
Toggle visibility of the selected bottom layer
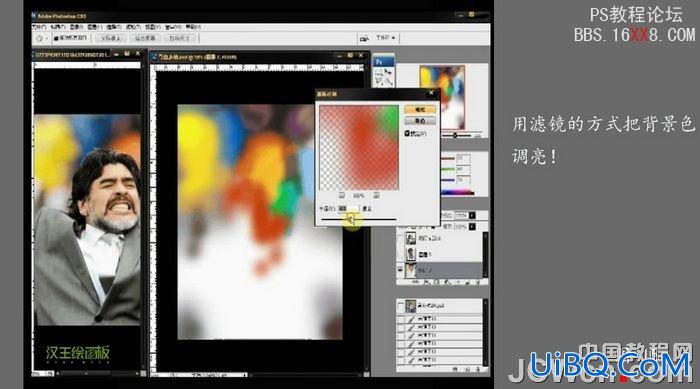click(400, 270)
